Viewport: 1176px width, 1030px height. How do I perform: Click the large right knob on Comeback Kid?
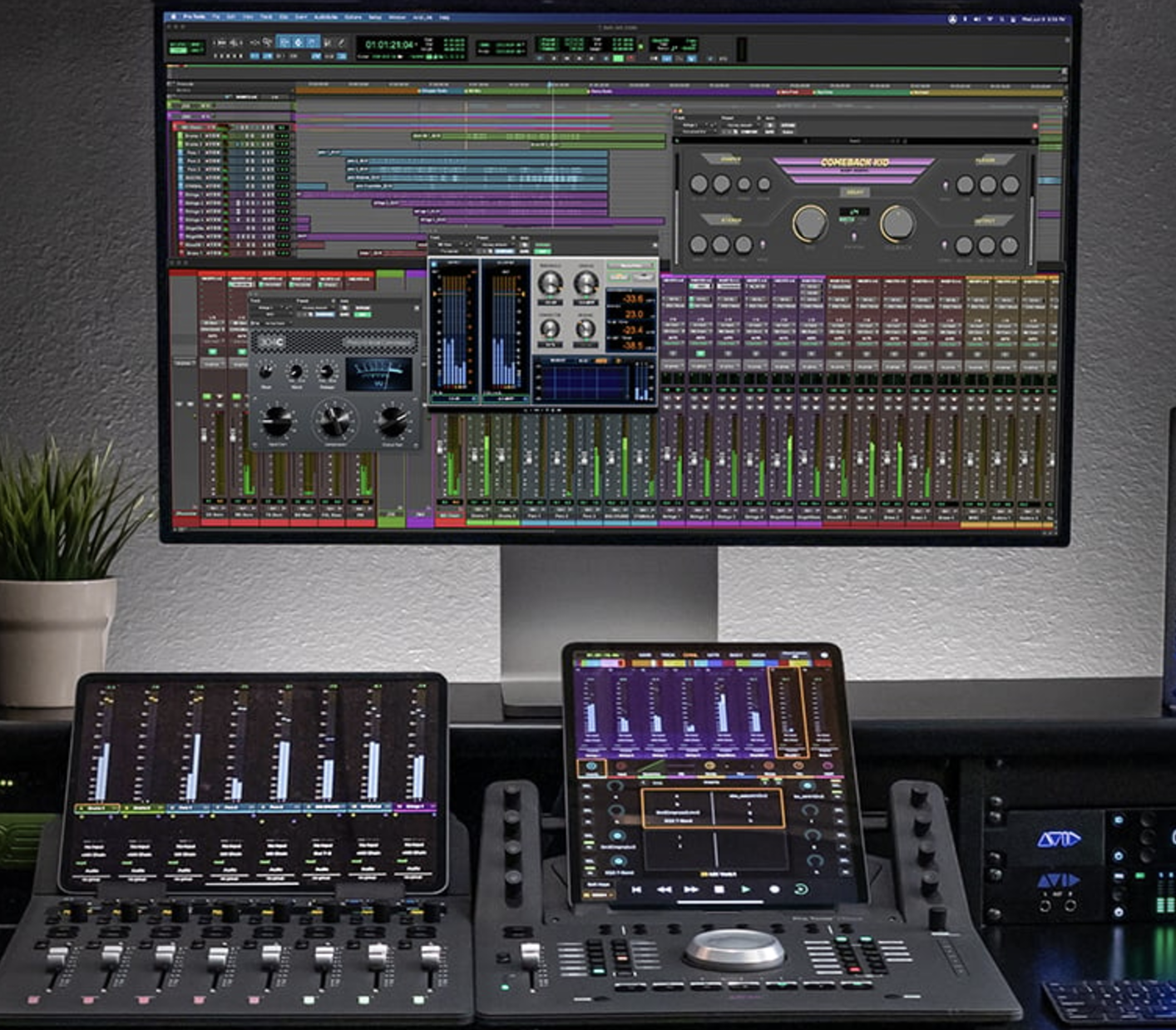point(897,223)
